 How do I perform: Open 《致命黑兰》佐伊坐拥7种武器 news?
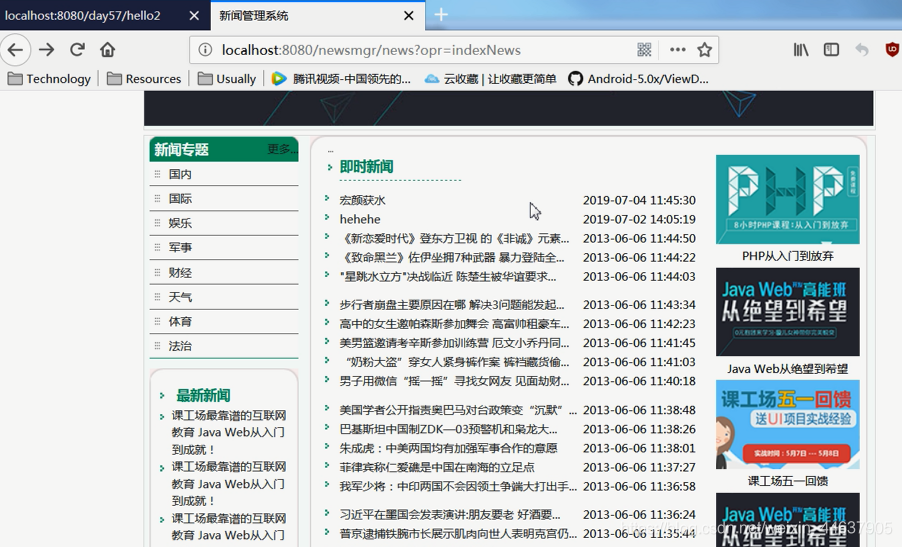452,257
